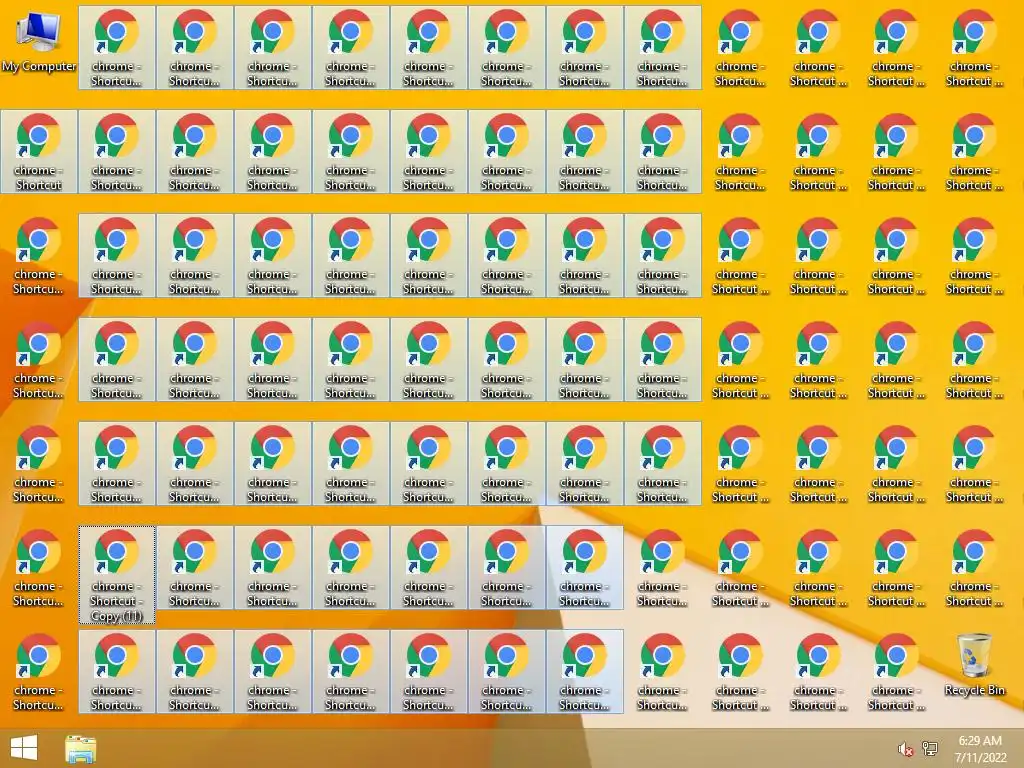Screen dimensions: 1024x768
Task: Select the Chrome shortcut directly below My Computer
Action: point(39,152)
